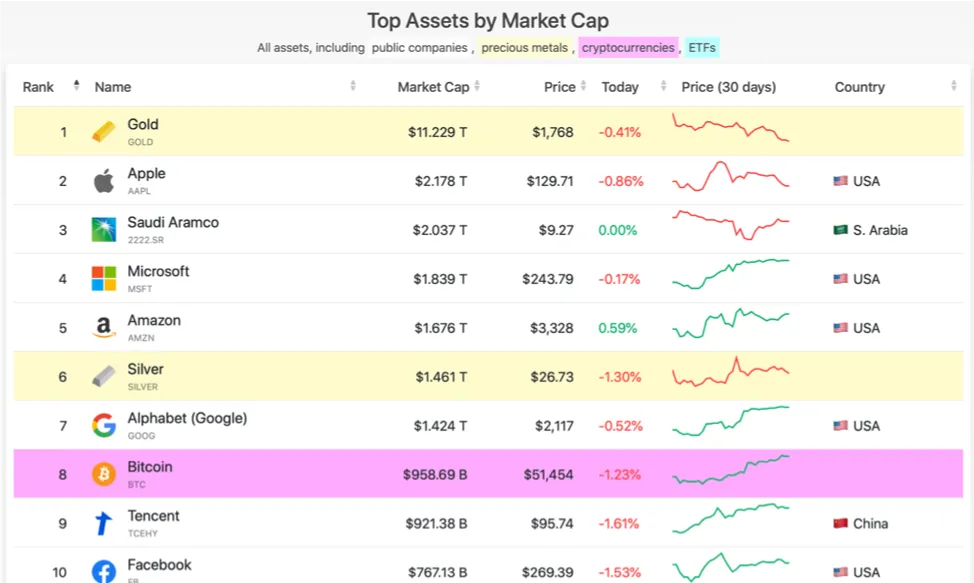Sort by Country column arrows
The image size is (974, 583).
[954, 86]
